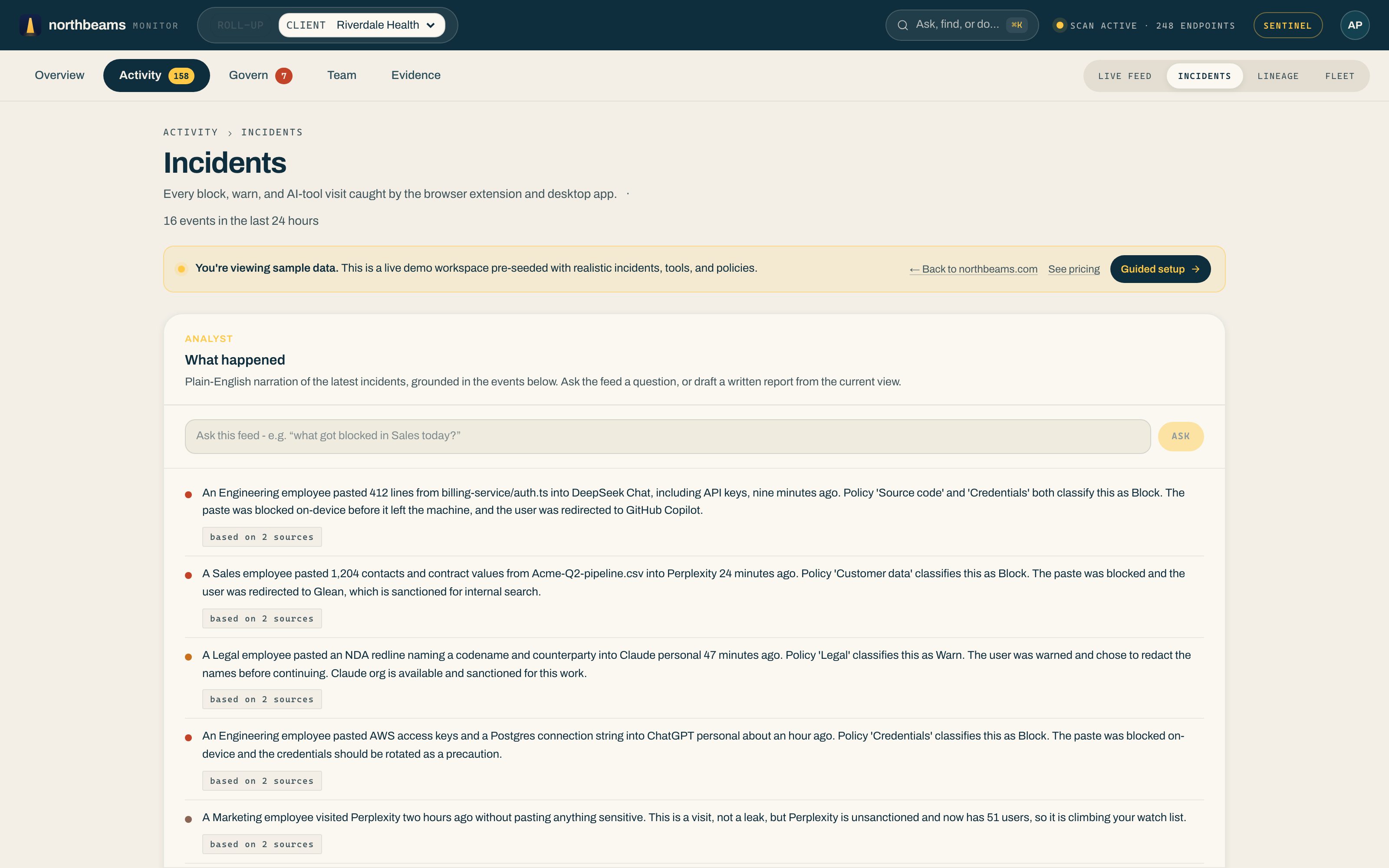
Task: Click the breadcrumb chevron separator
Action: (230, 133)
